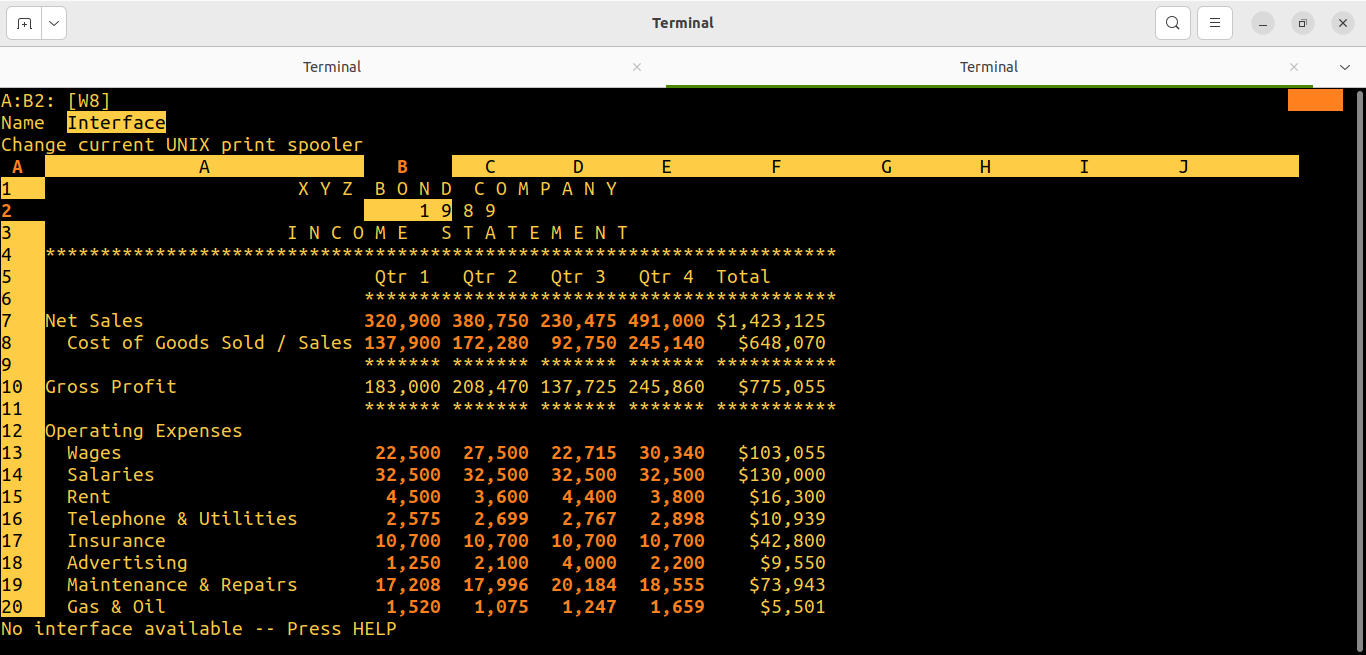The image size is (1366, 655).
Task: Click the Qtr 2 column label
Action: pos(490,277)
